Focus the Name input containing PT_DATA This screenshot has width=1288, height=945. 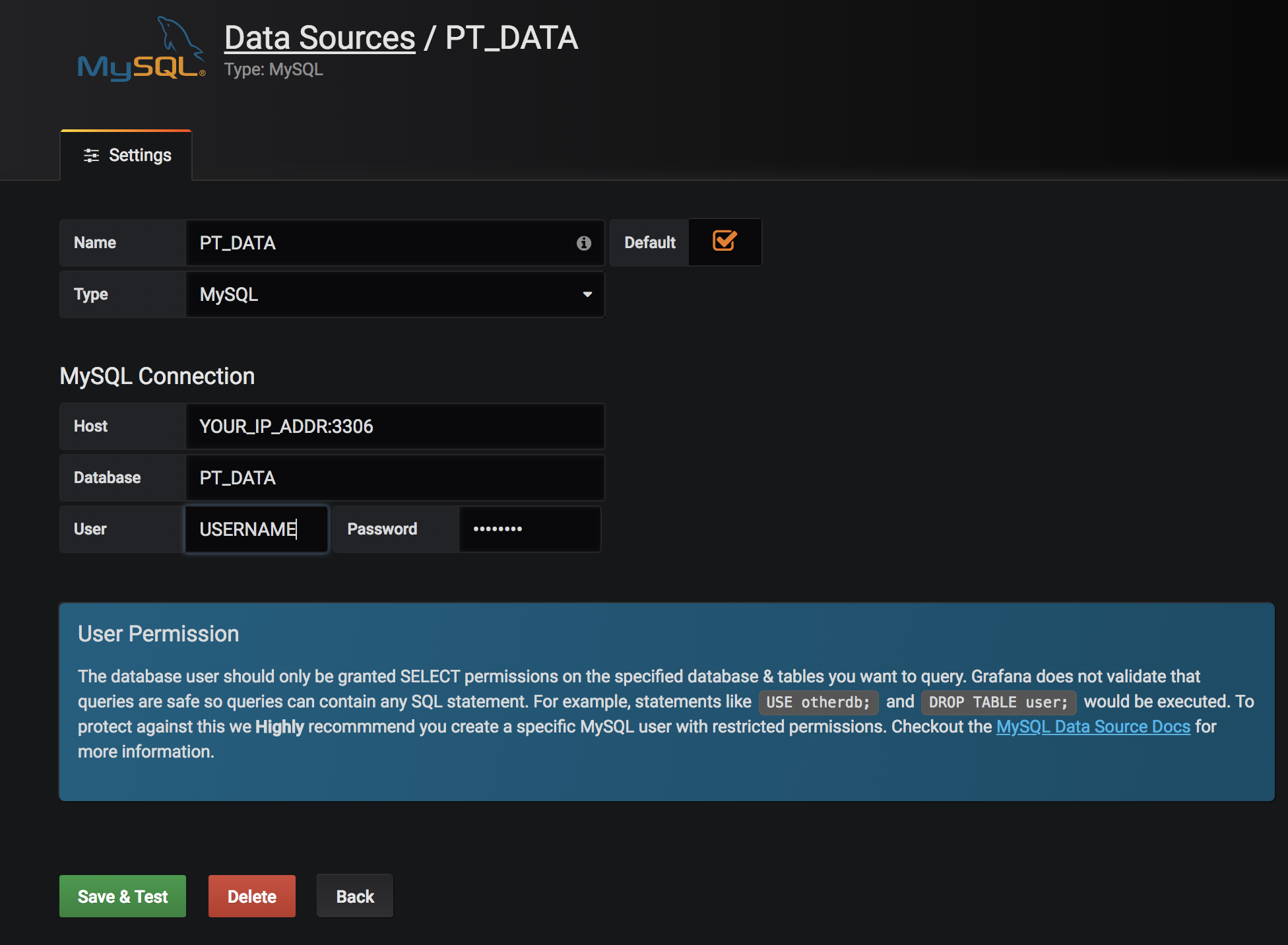click(x=383, y=244)
